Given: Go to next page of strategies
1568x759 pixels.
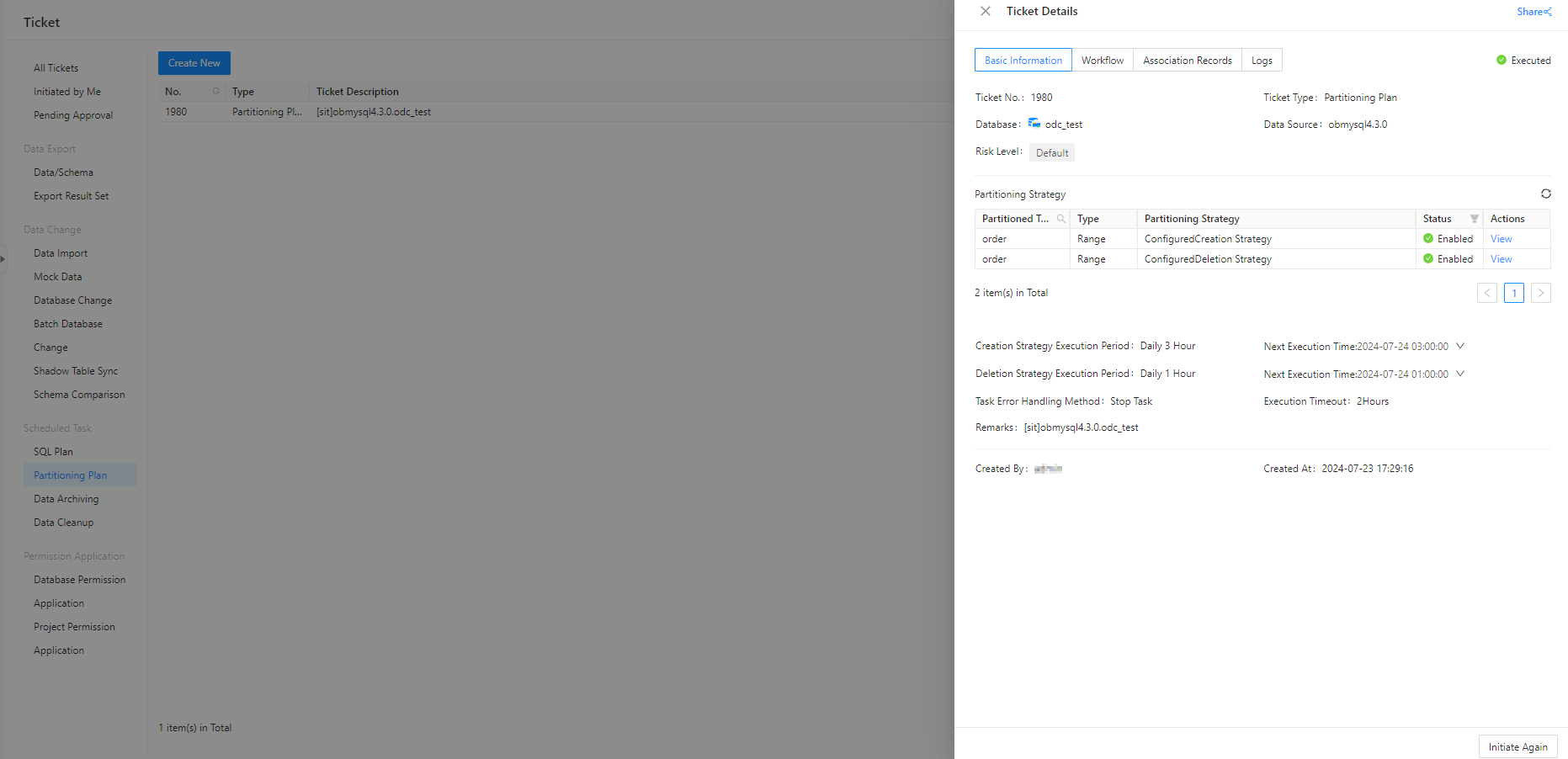Looking at the screenshot, I should tap(1540, 293).
